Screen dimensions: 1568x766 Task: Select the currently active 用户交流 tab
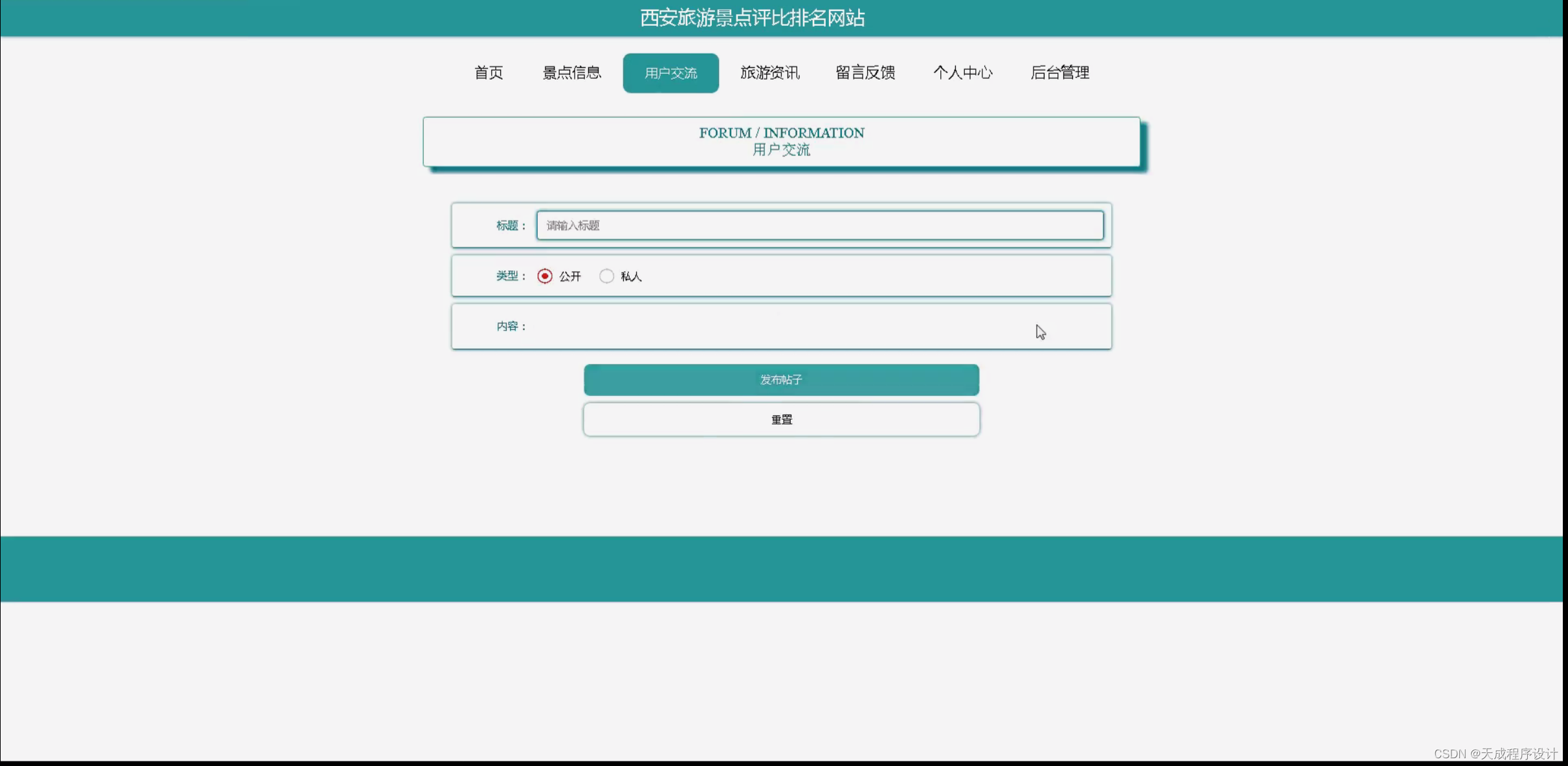670,72
